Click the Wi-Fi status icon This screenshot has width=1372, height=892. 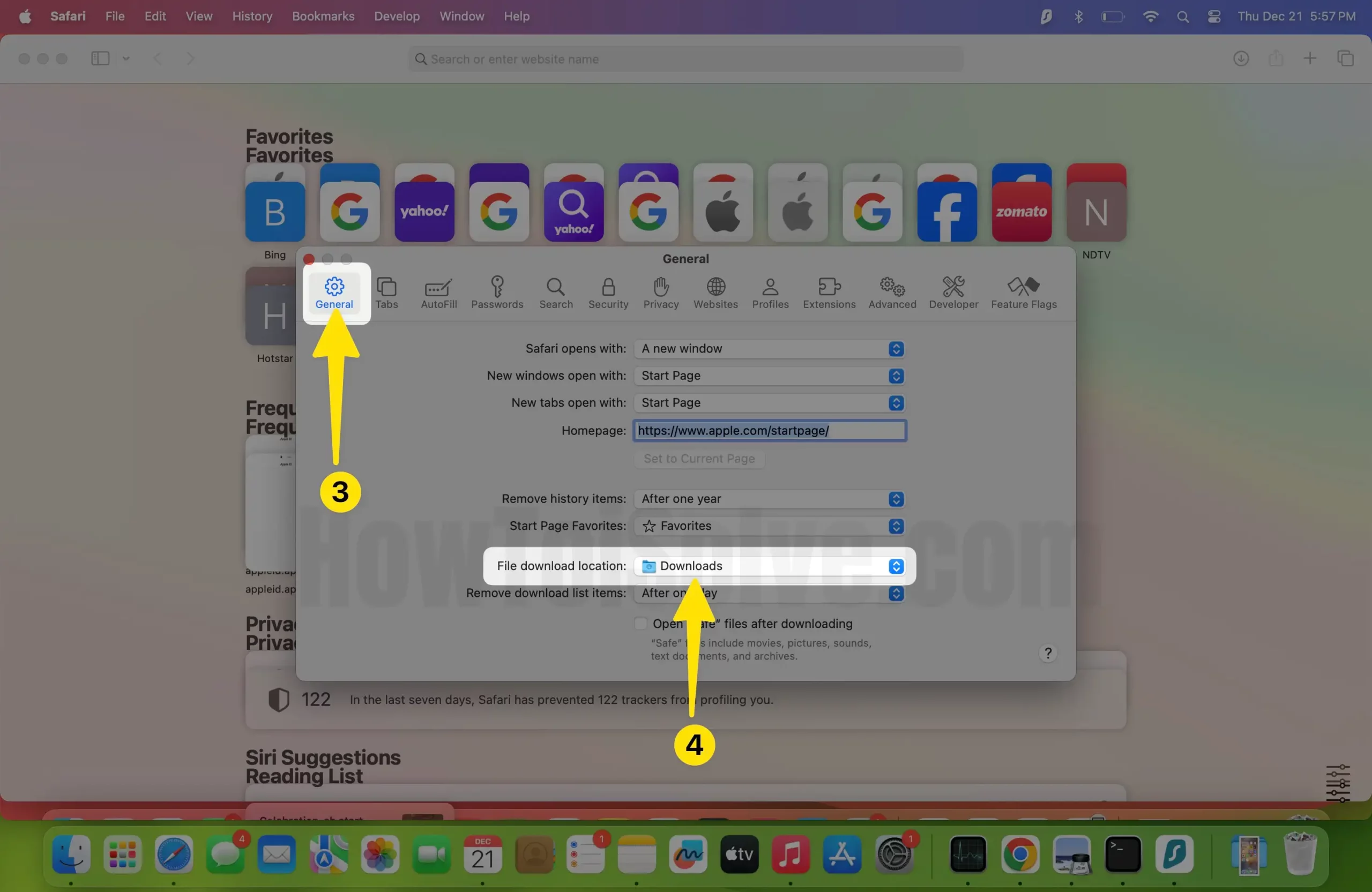[x=1150, y=17]
